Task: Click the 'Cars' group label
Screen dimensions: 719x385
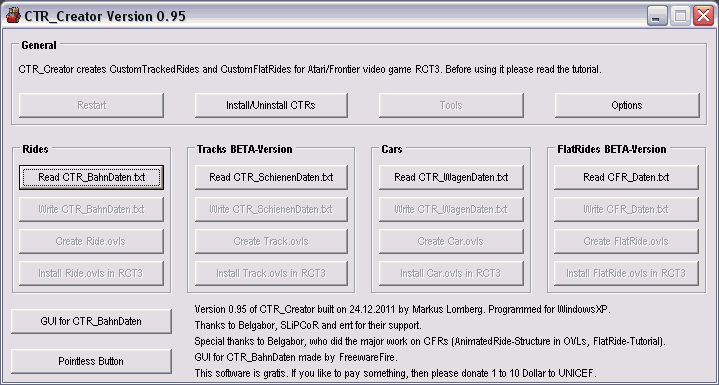Action: tap(392, 149)
